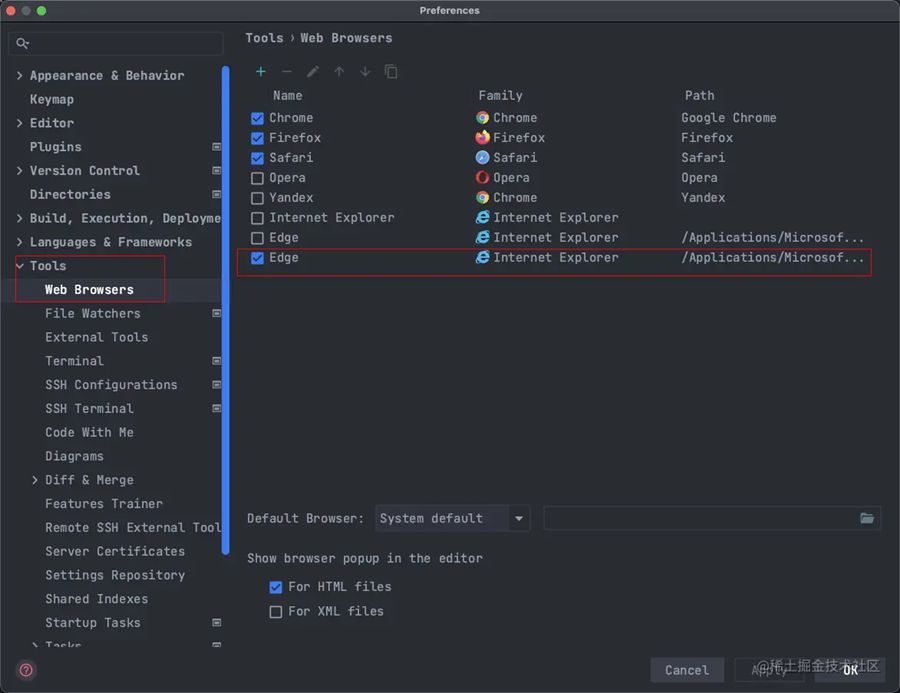Open the Keymap settings page
Image resolution: width=900 pixels, height=693 pixels.
pyautogui.click(x=52, y=99)
